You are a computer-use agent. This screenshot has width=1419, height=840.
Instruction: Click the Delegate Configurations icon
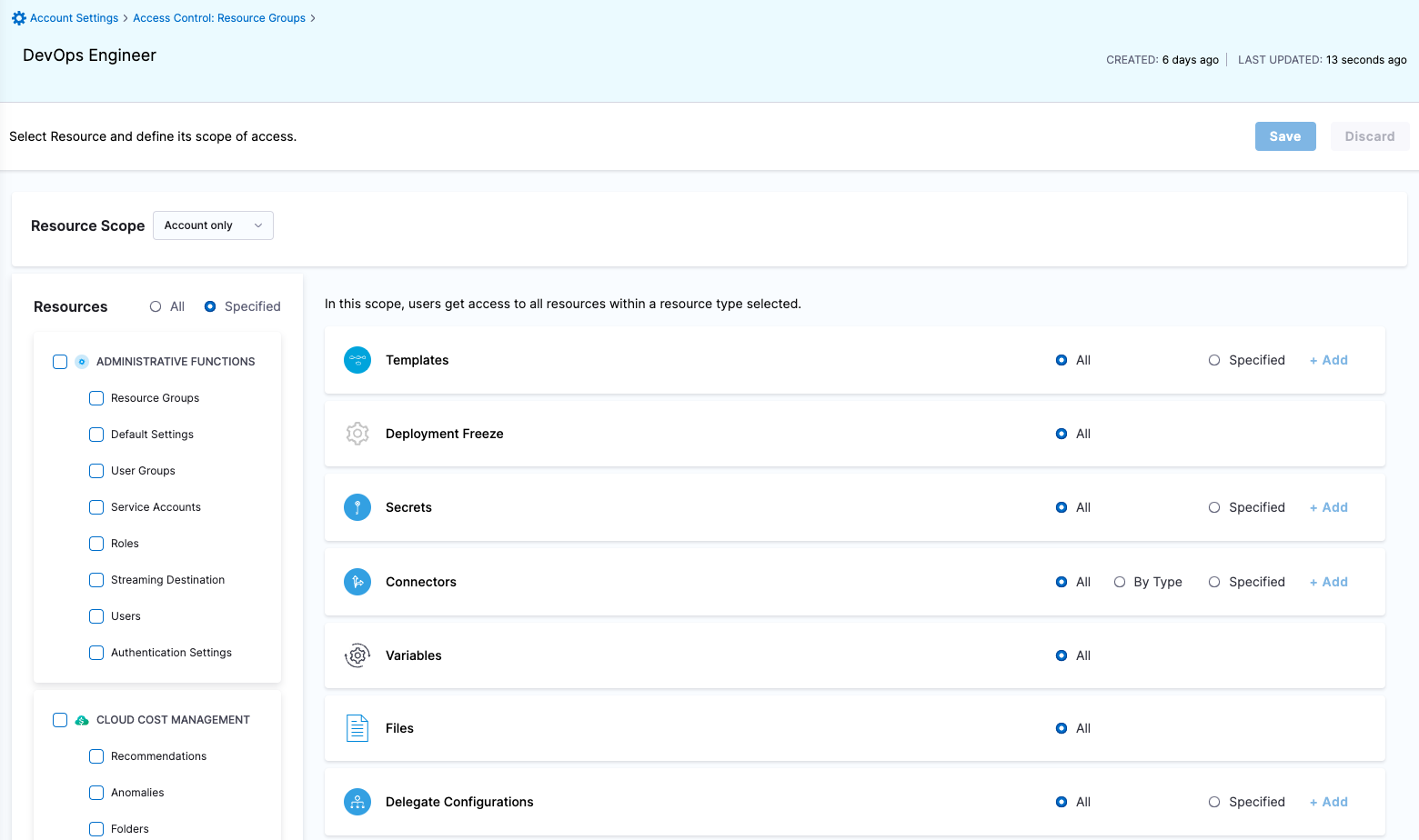[x=357, y=802]
